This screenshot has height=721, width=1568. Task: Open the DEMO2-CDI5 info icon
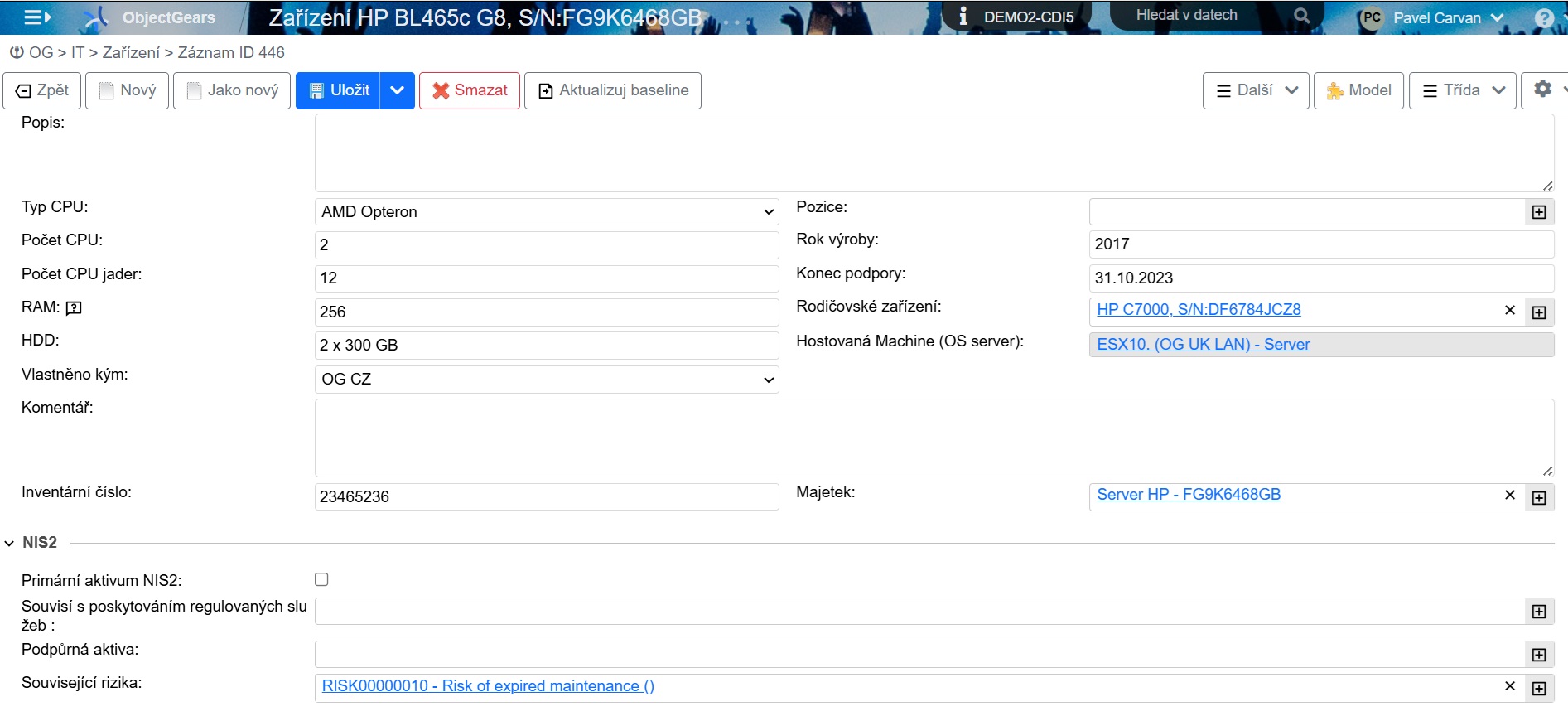click(963, 17)
